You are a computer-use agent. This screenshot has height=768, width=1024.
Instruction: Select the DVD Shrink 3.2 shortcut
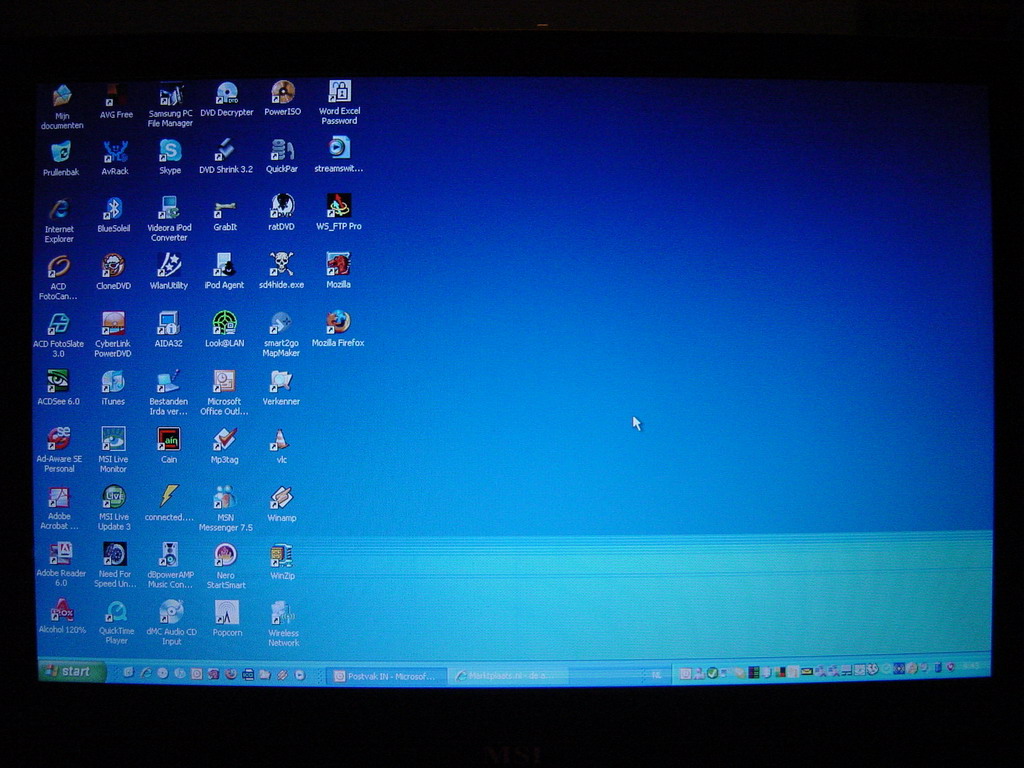click(x=226, y=156)
